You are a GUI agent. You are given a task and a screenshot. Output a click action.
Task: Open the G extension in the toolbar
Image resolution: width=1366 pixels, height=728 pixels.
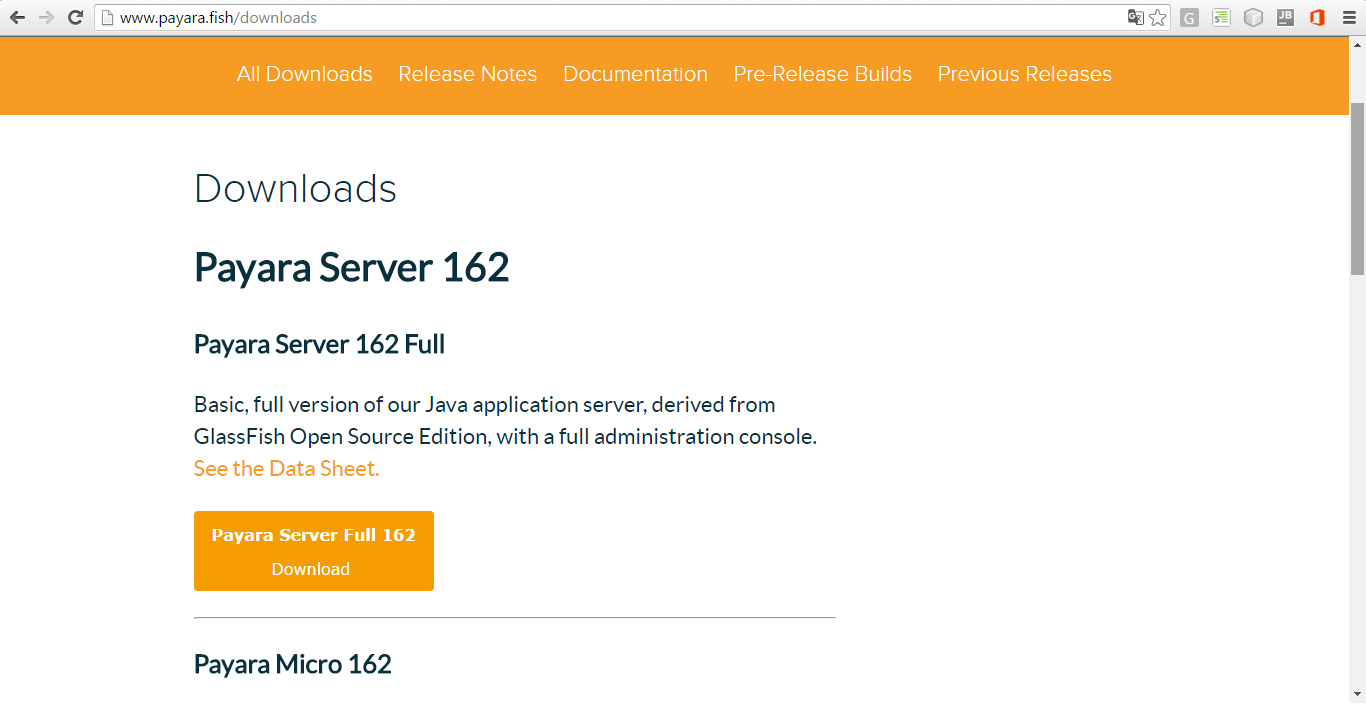(1189, 17)
